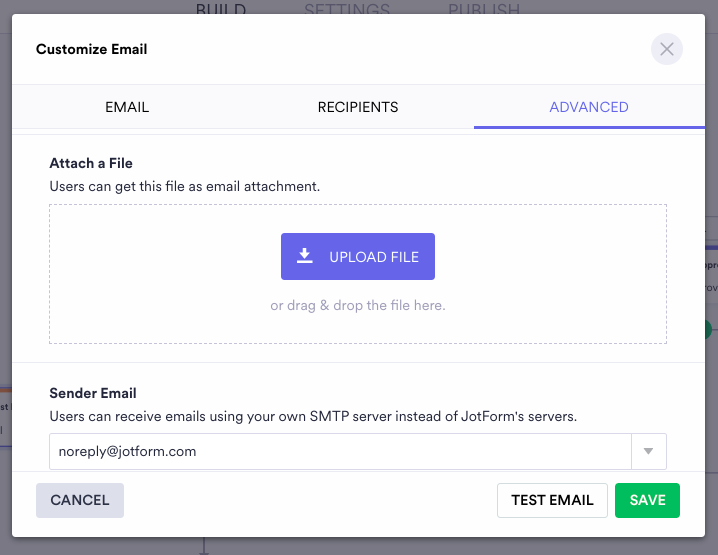Screen dimensions: 718x555
Task: Save the email settings
Action: (x=647, y=500)
